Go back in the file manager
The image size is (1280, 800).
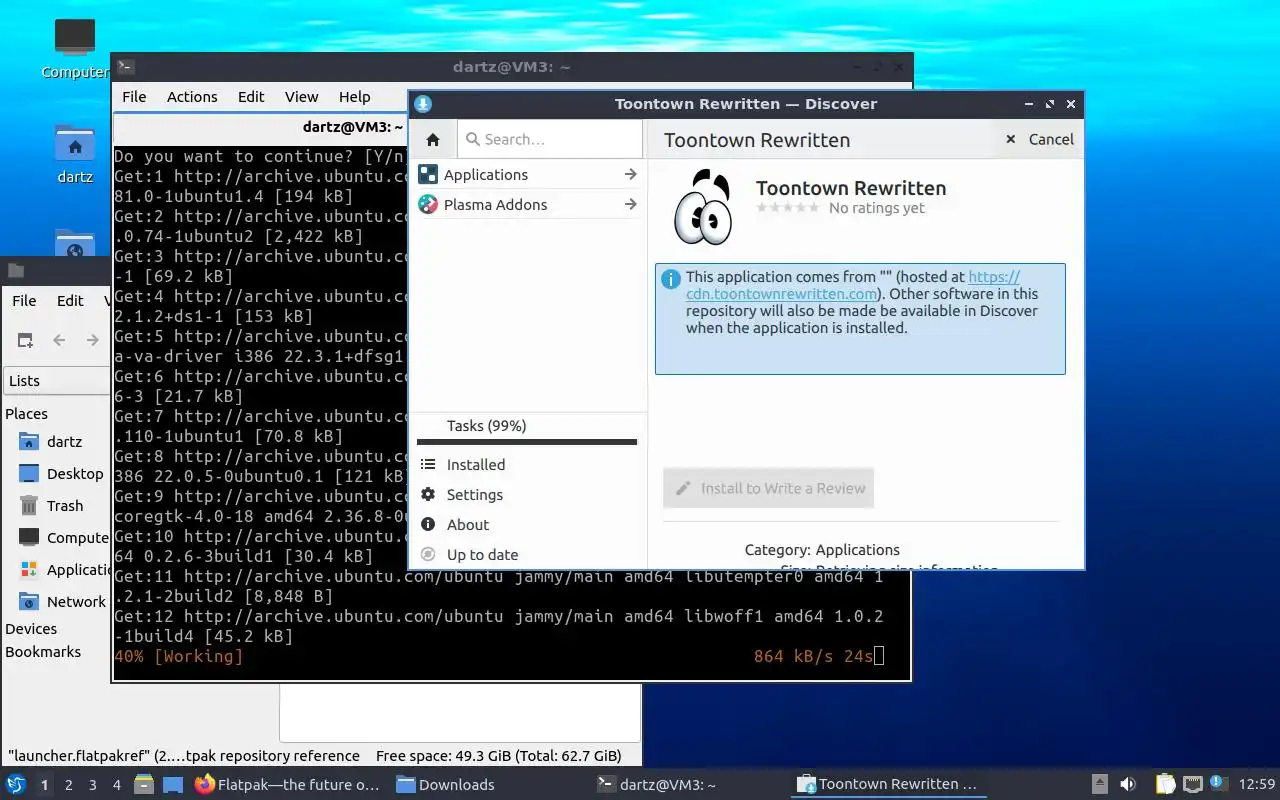[59, 340]
